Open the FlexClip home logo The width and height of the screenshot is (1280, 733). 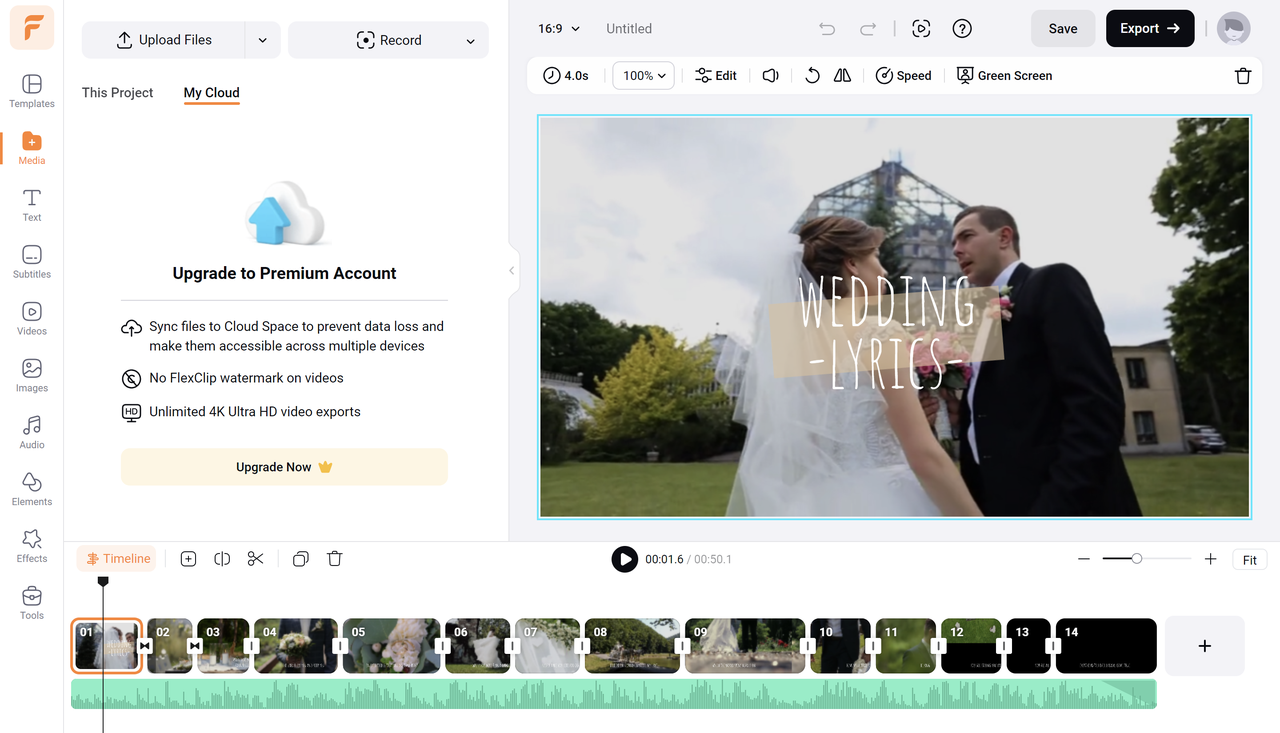pyautogui.click(x=32, y=27)
